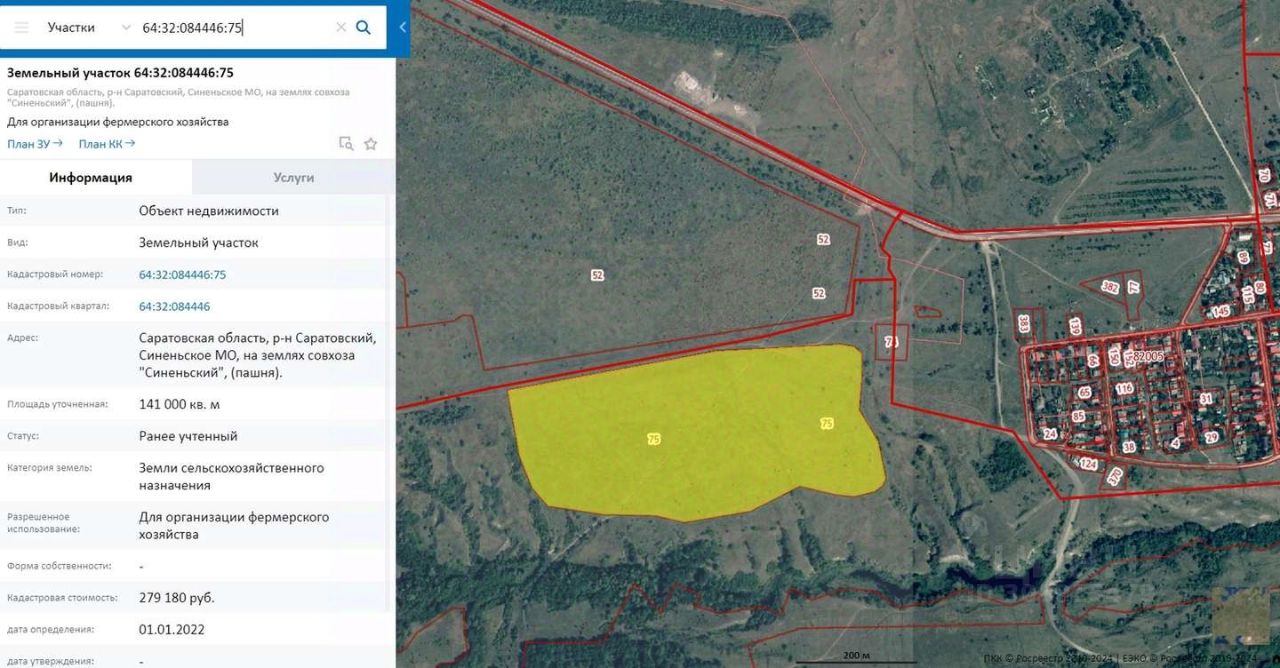Viewport: 1280px width, 668px height.
Task: Click the Разрешенное использование row value
Action: pyautogui.click(x=234, y=525)
